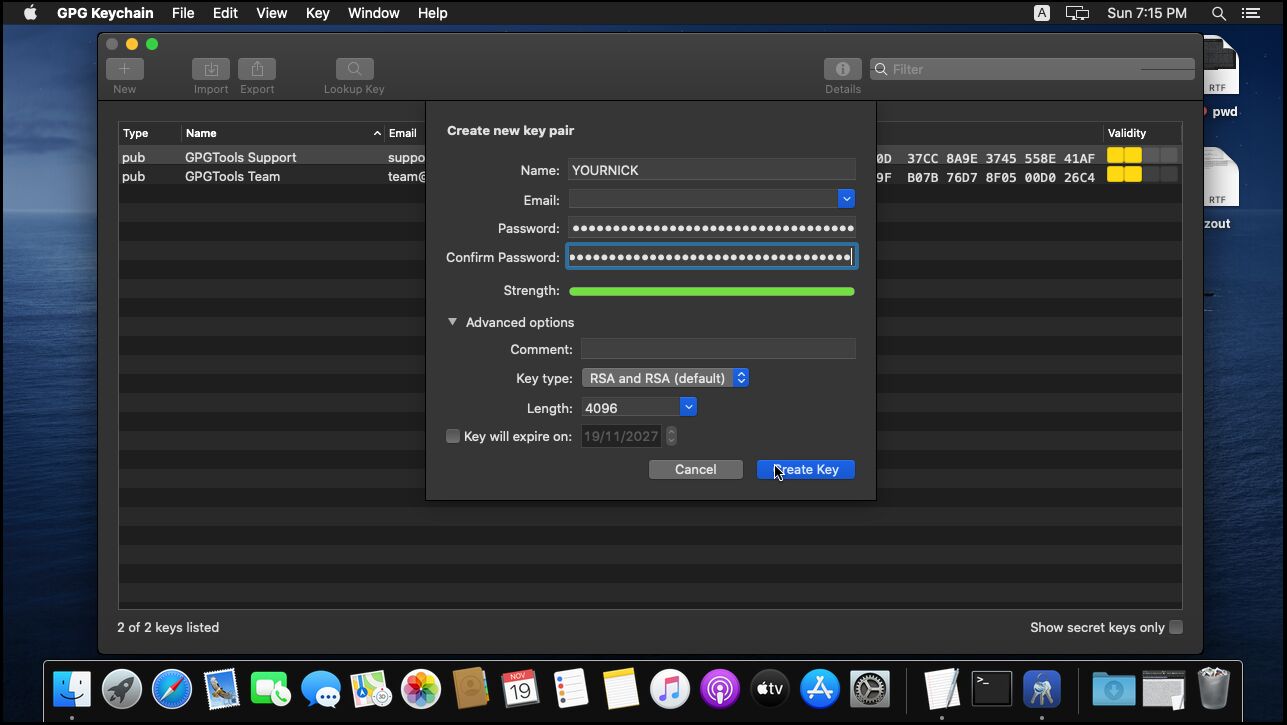This screenshot has width=1287, height=725.
Task: Launch Terminal from the Dock
Action: coord(991,689)
